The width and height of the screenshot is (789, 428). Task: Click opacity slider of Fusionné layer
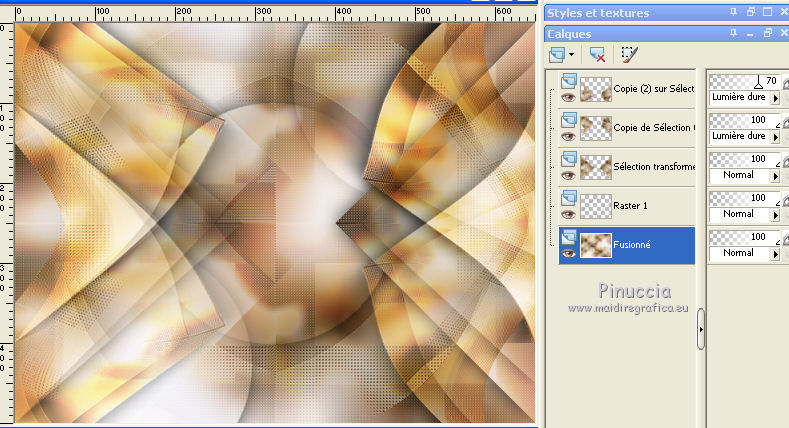click(x=744, y=237)
